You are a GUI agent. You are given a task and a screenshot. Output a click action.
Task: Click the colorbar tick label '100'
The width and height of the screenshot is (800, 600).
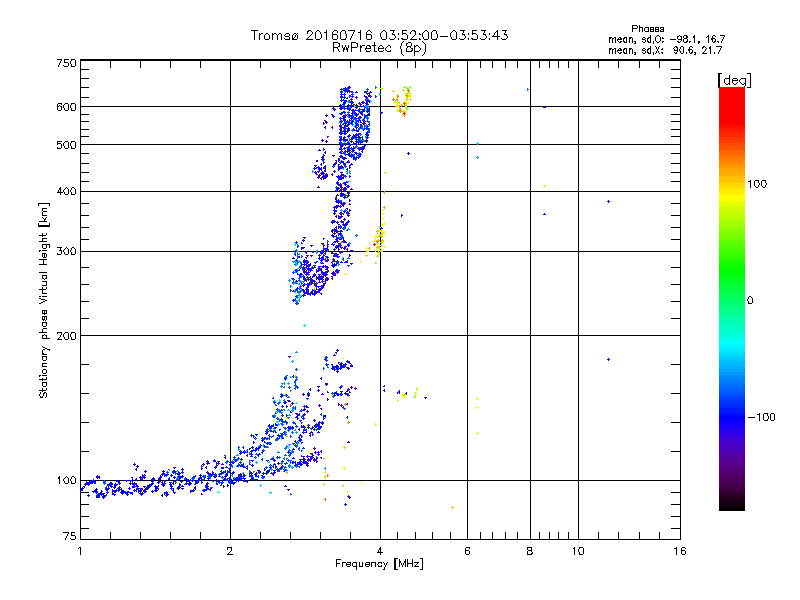pyautogui.click(x=757, y=184)
